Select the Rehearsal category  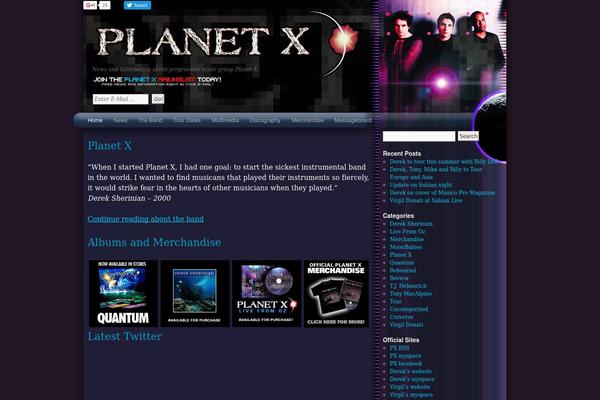pos(403,270)
